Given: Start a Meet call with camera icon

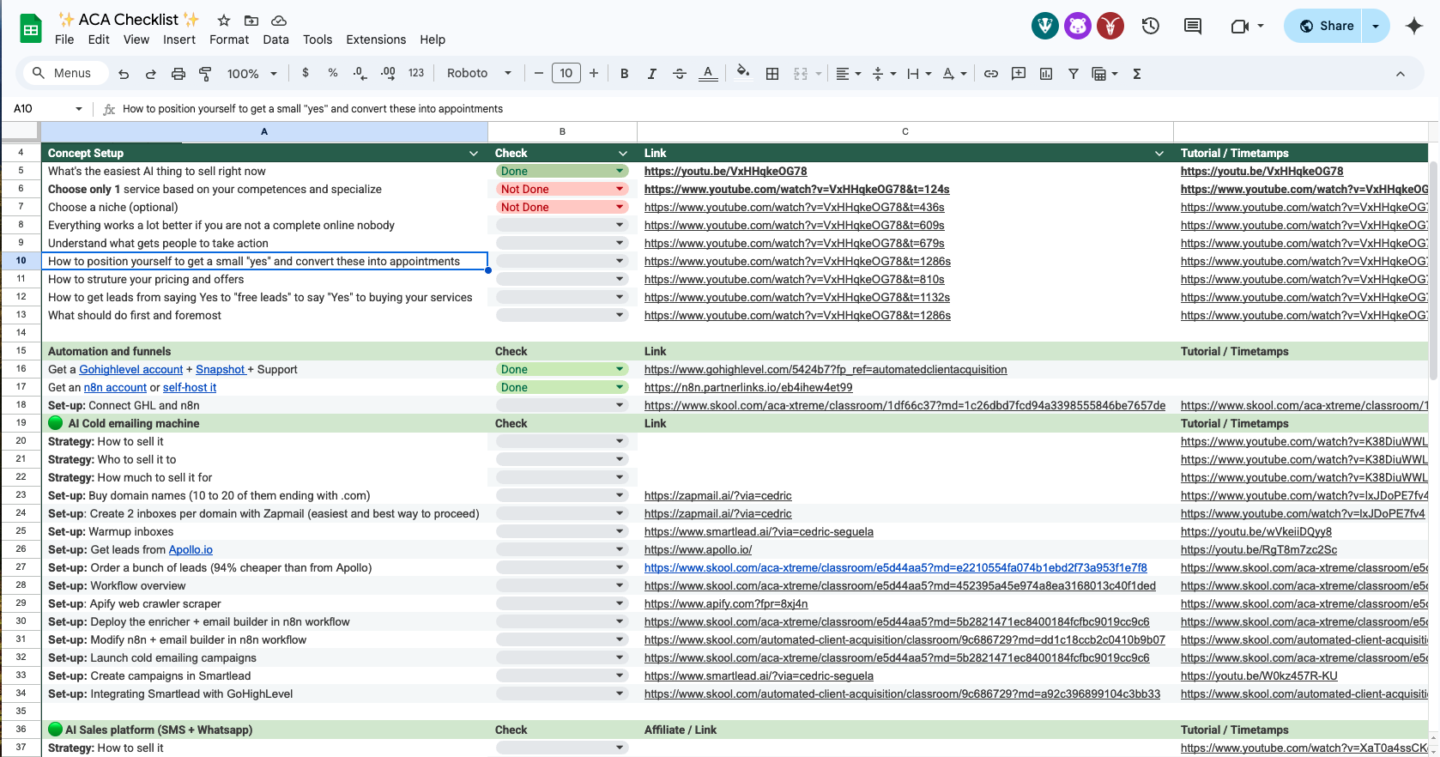Looking at the screenshot, I should [1240, 26].
